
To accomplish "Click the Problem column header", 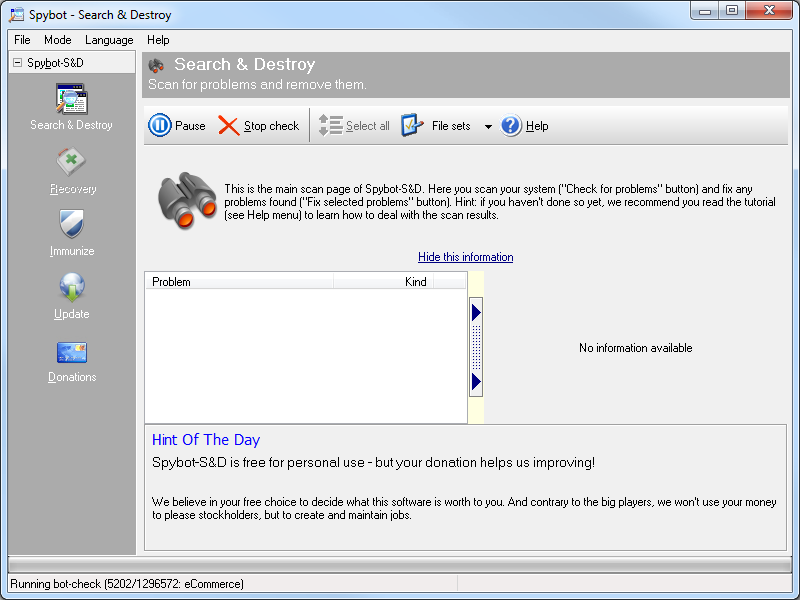I will tap(240, 282).
